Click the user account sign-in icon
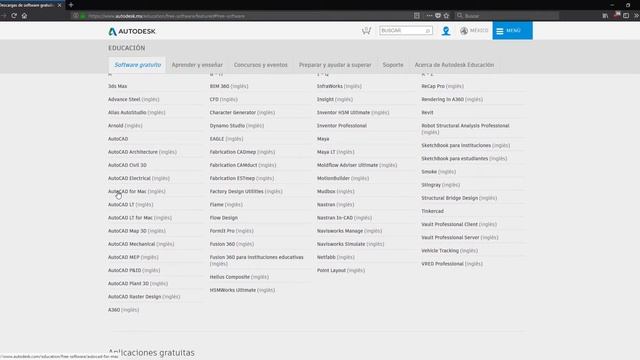The height and width of the screenshot is (360, 640). (x=446, y=31)
